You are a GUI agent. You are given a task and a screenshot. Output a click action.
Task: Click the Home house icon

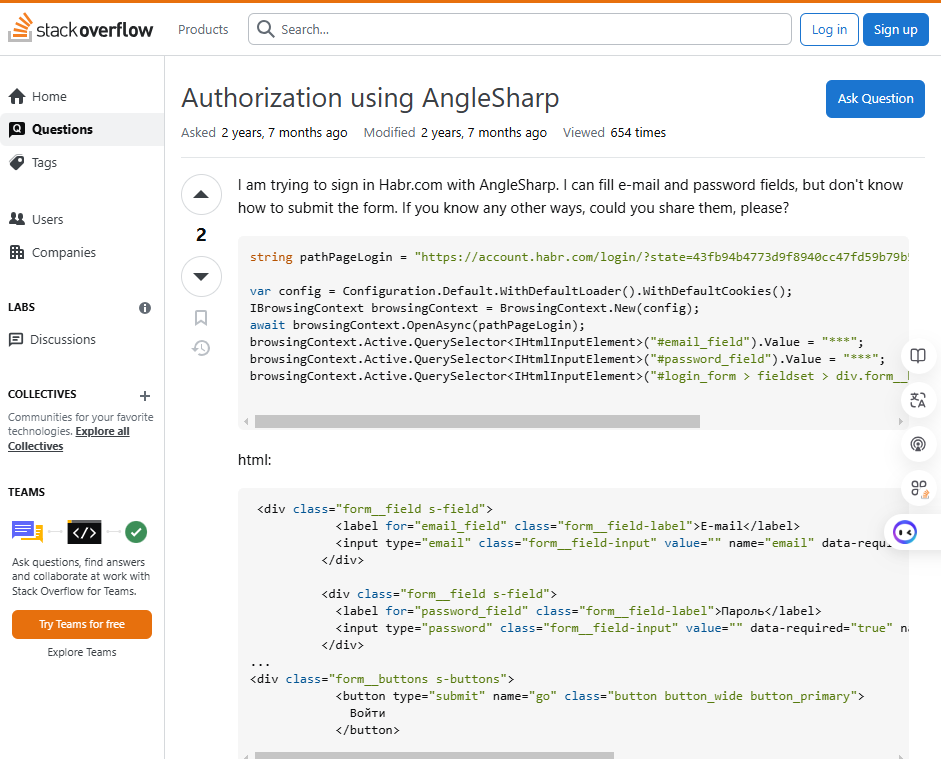coord(17,96)
